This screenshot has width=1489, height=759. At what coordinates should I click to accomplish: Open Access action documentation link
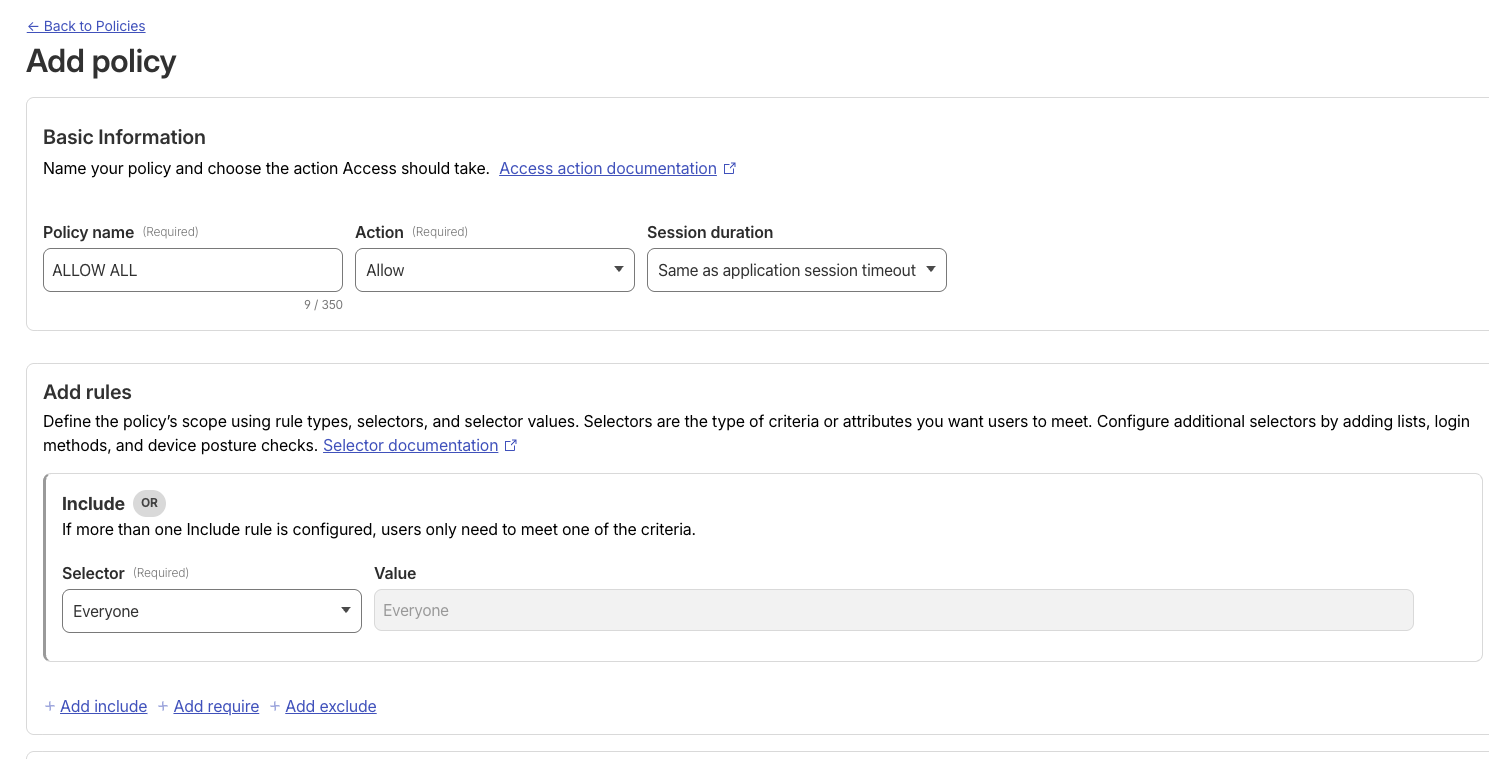(x=607, y=168)
